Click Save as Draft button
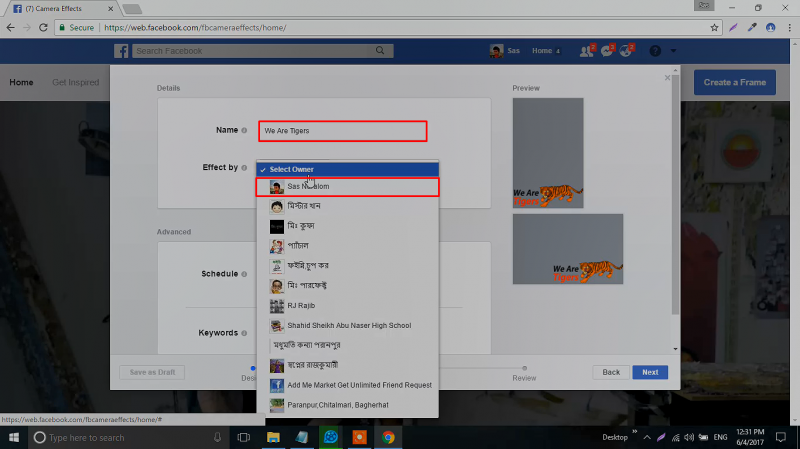The height and width of the screenshot is (449, 800). click(x=152, y=372)
